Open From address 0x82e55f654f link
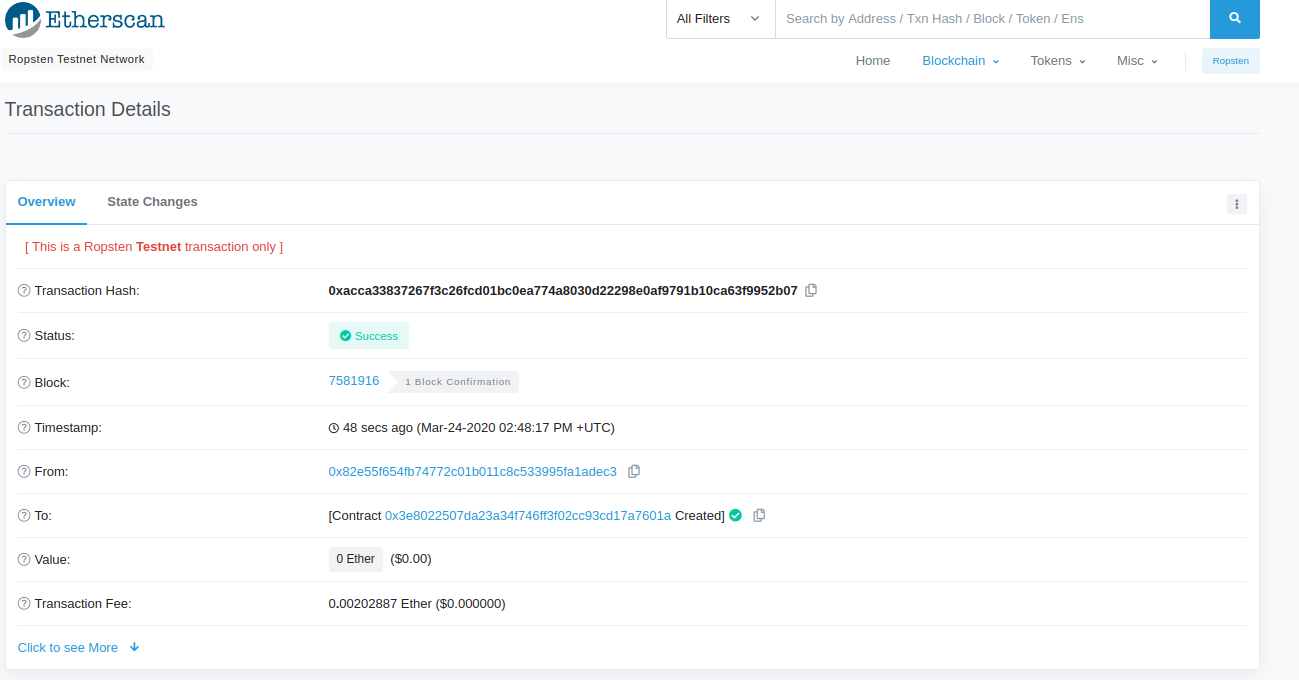 click(473, 471)
